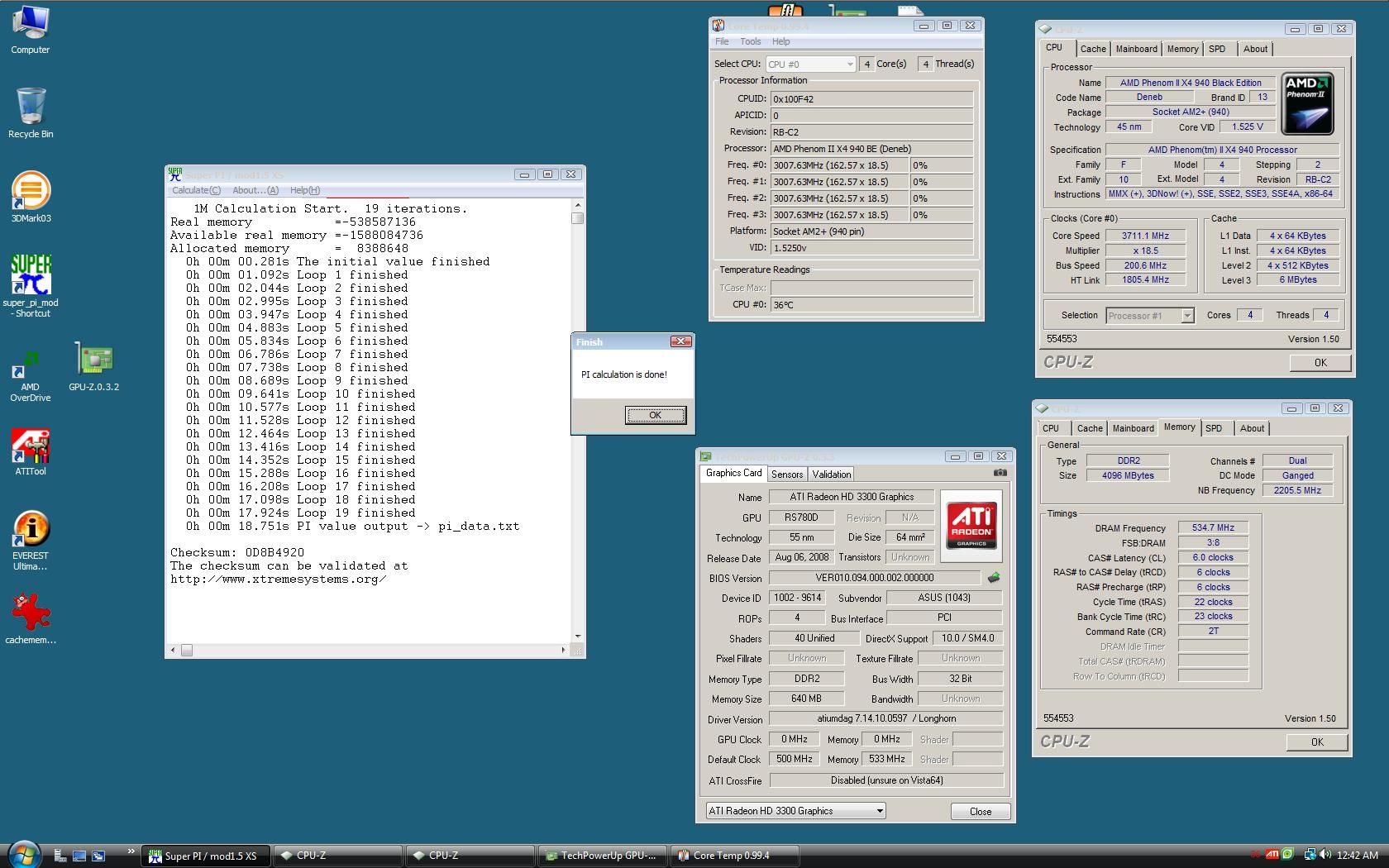Image resolution: width=1389 pixels, height=868 pixels.
Task: Click the 'PI value output -> pi_data.txt' line
Action: pyautogui.click(x=353, y=526)
